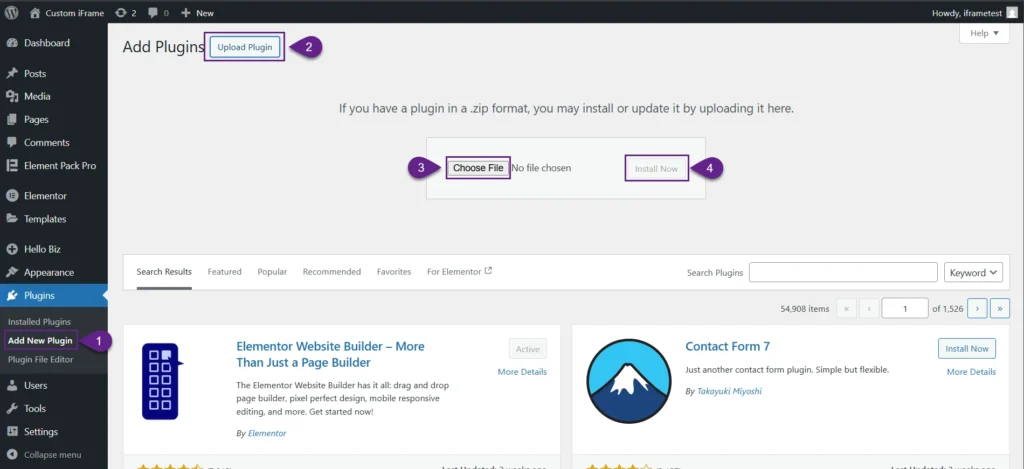Install the Contact Form 7 plugin
The width and height of the screenshot is (1024, 469).
[x=967, y=349]
